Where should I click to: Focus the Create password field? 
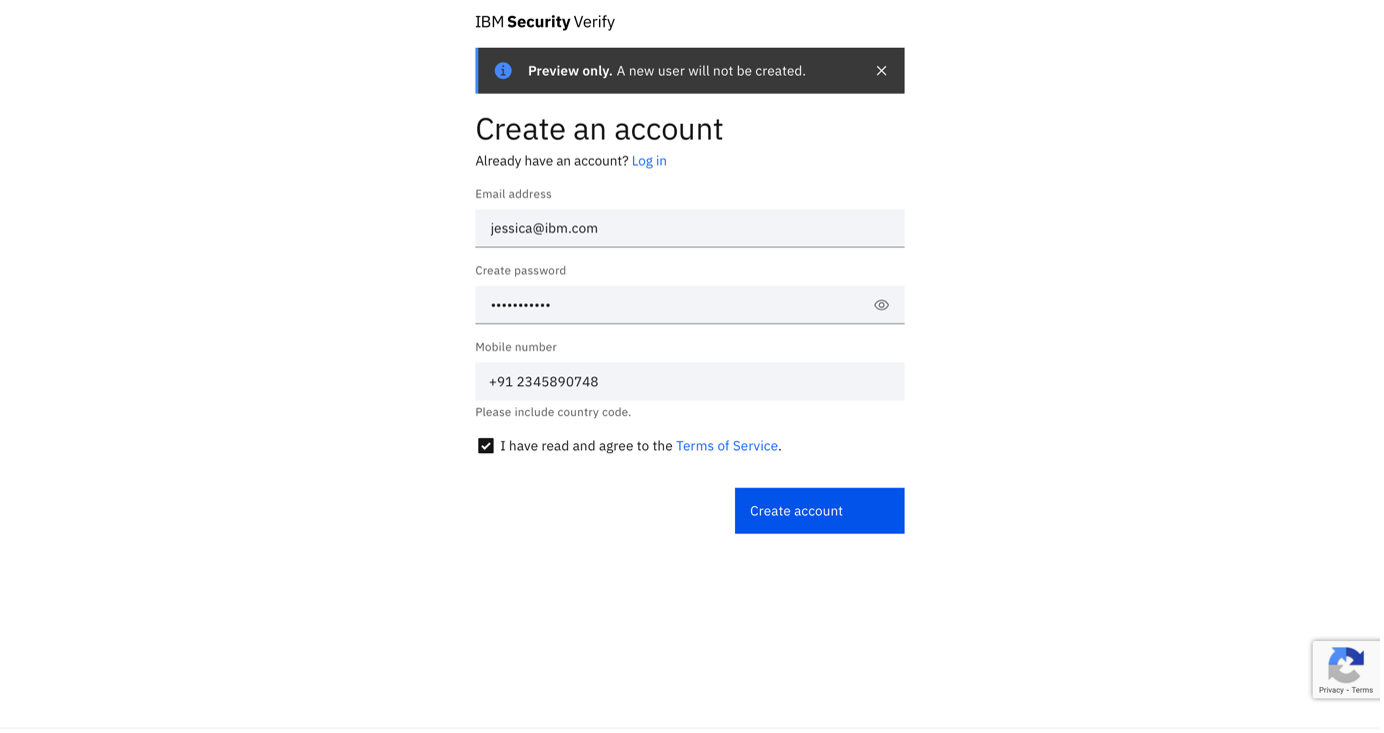pyautogui.click(x=690, y=305)
